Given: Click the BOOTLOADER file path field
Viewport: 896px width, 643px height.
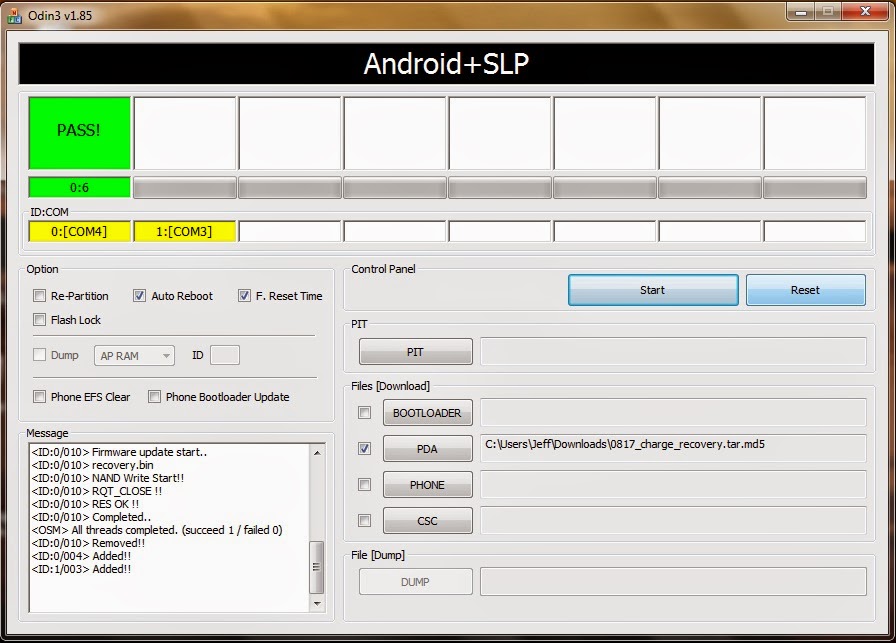Looking at the screenshot, I should coord(673,412).
